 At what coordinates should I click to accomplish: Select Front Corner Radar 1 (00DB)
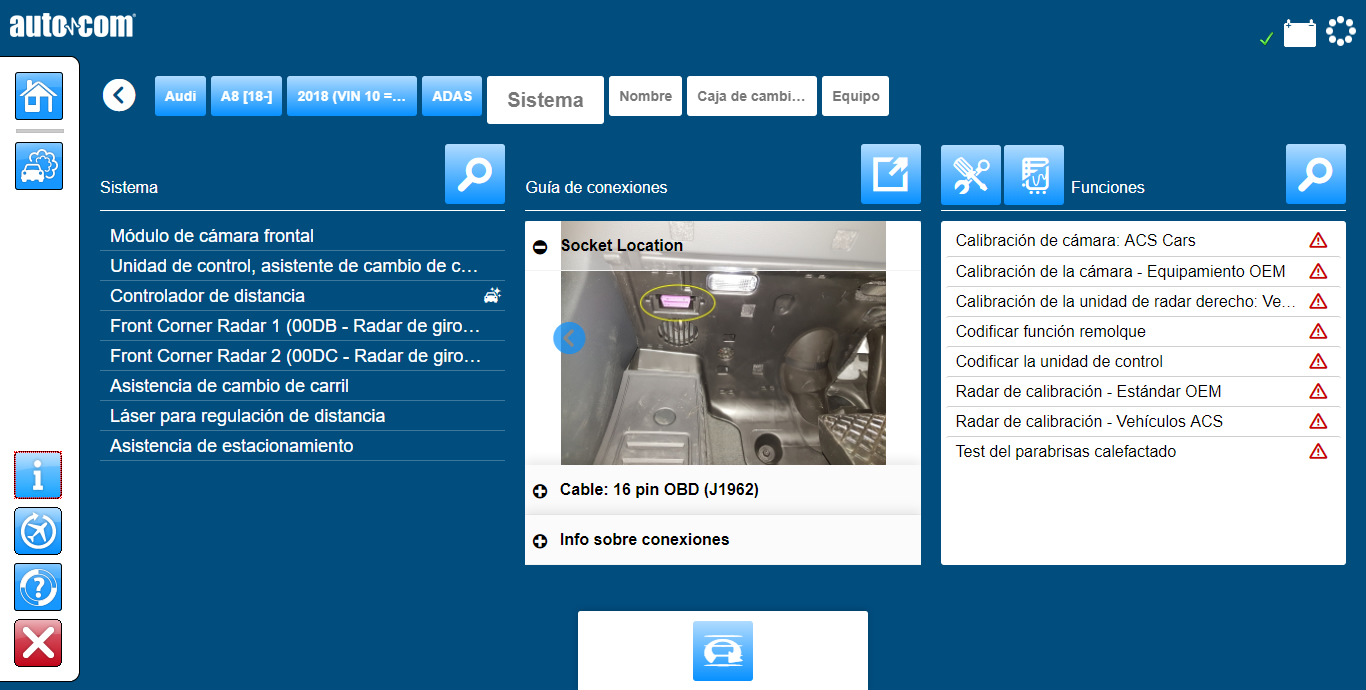pyautogui.click(x=302, y=326)
